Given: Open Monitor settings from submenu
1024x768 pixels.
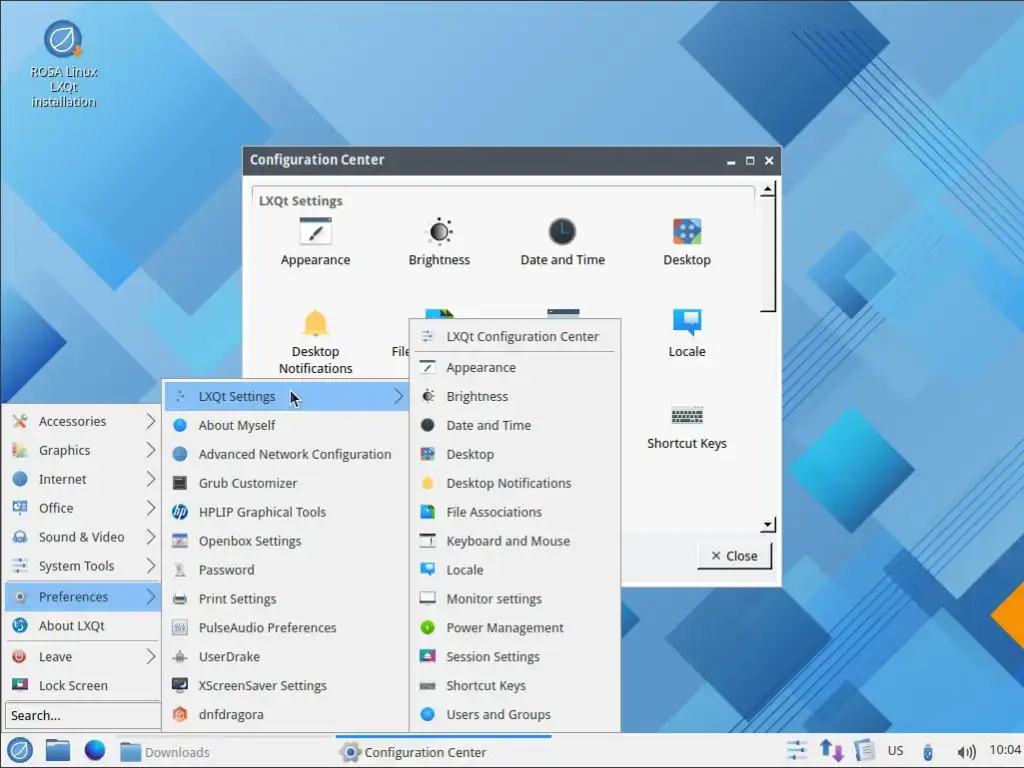Looking at the screenshot, I should click(515, 599).
